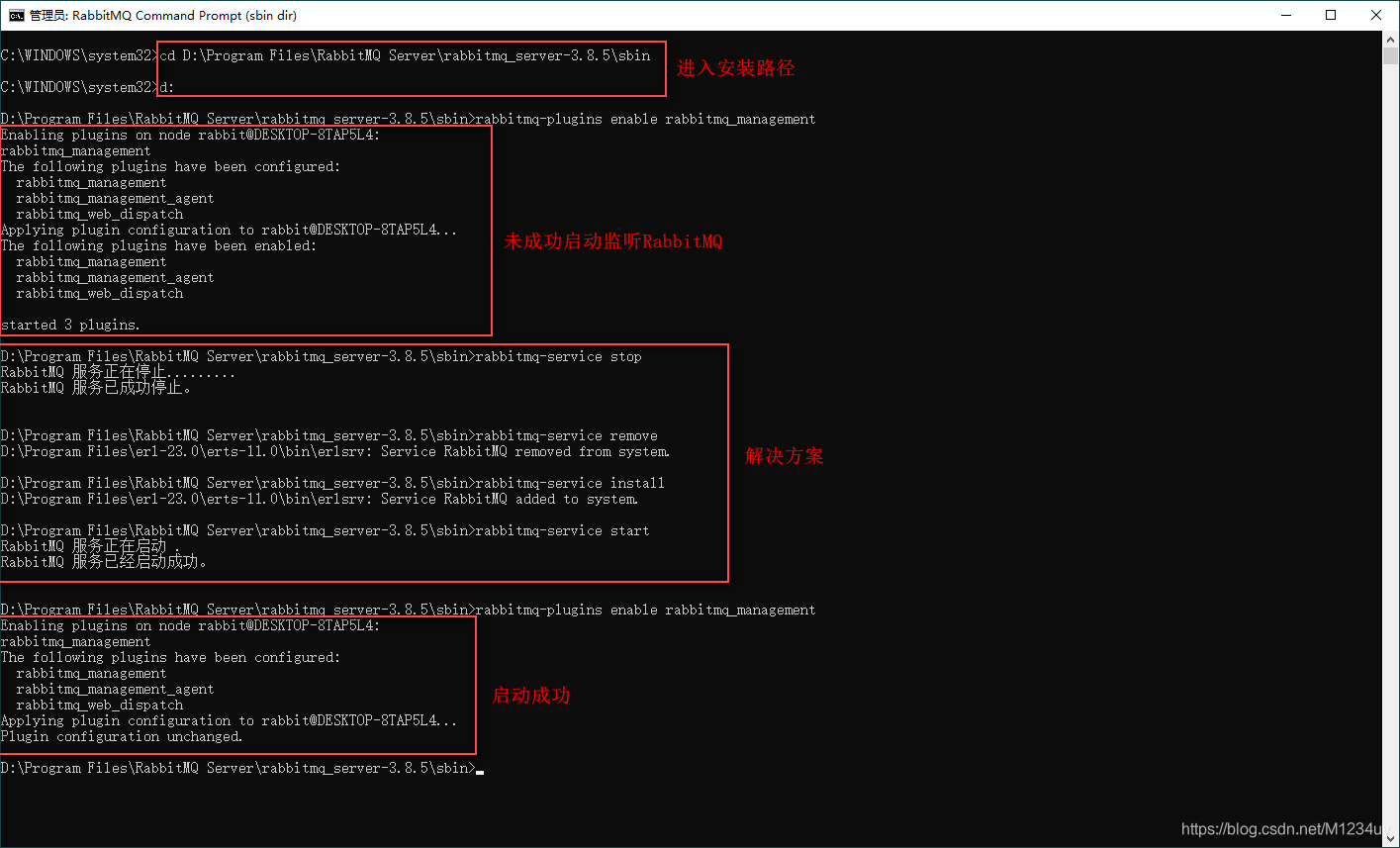Click the final empty prompt with blinking cursor
1400x848 pixels.
242,768
